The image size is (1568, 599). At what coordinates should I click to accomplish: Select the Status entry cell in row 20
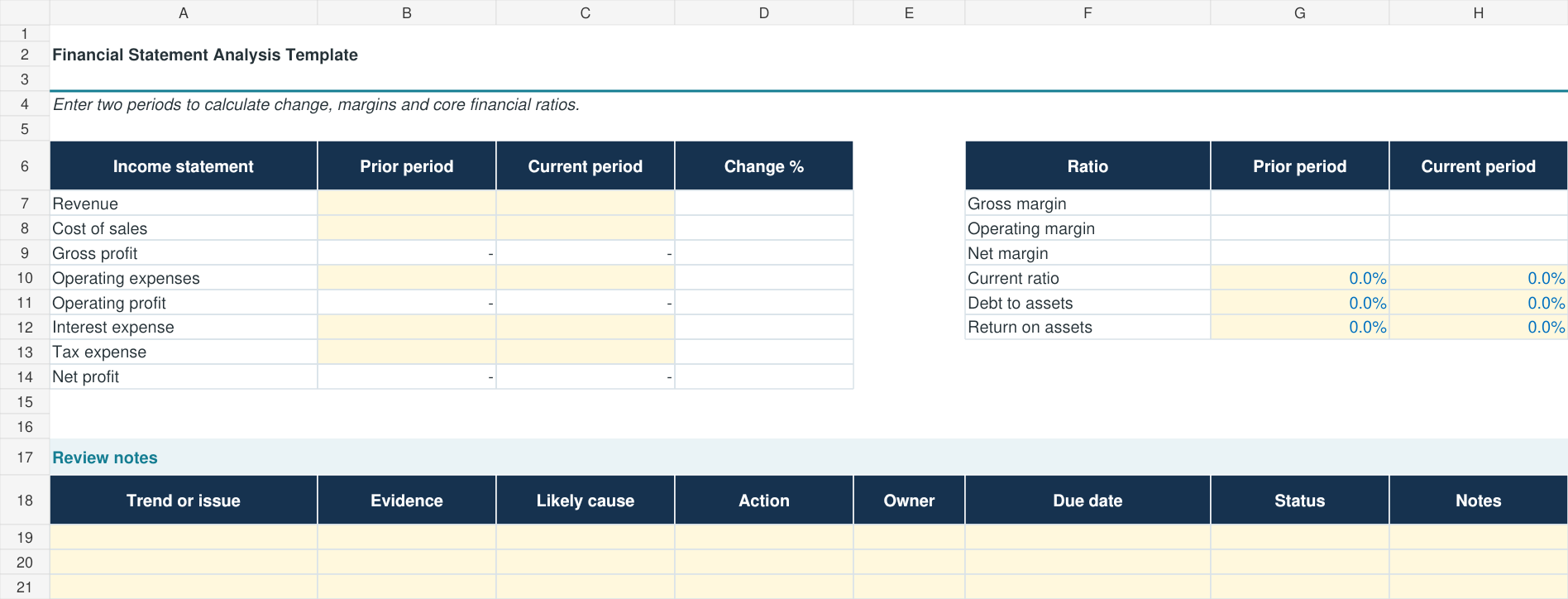tap(1300, 563)
